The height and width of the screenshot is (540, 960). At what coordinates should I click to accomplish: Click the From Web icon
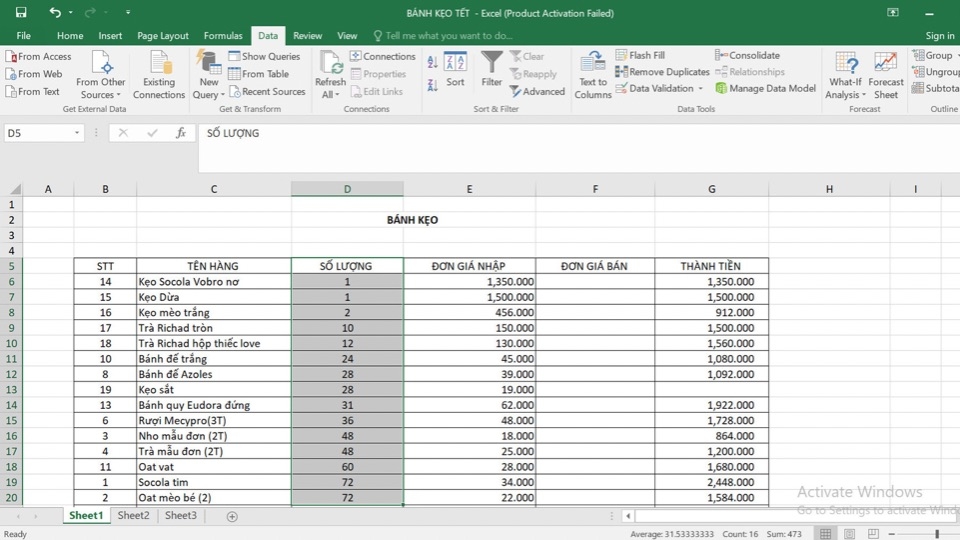(x=10, y=74)
